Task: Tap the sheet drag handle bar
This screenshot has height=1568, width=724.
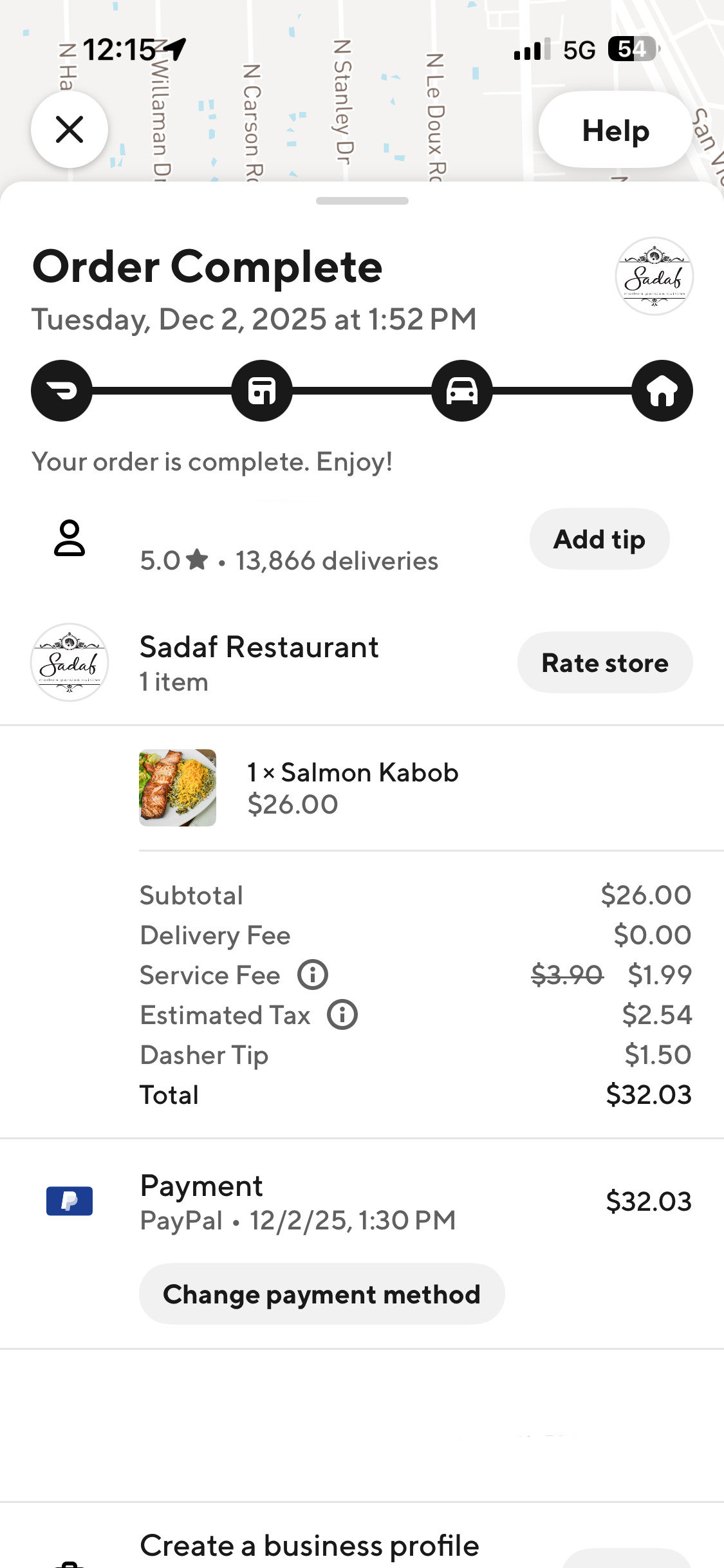Action: point(362,201)
